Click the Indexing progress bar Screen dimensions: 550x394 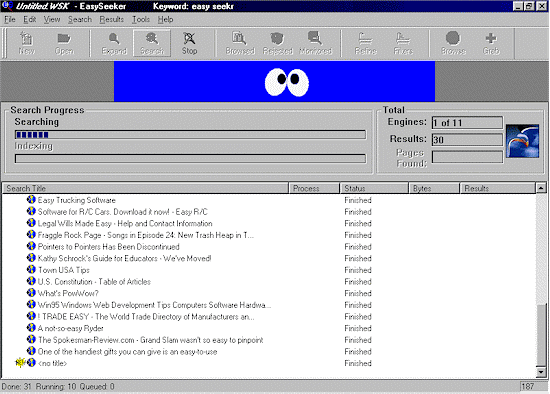coord(190,159)
